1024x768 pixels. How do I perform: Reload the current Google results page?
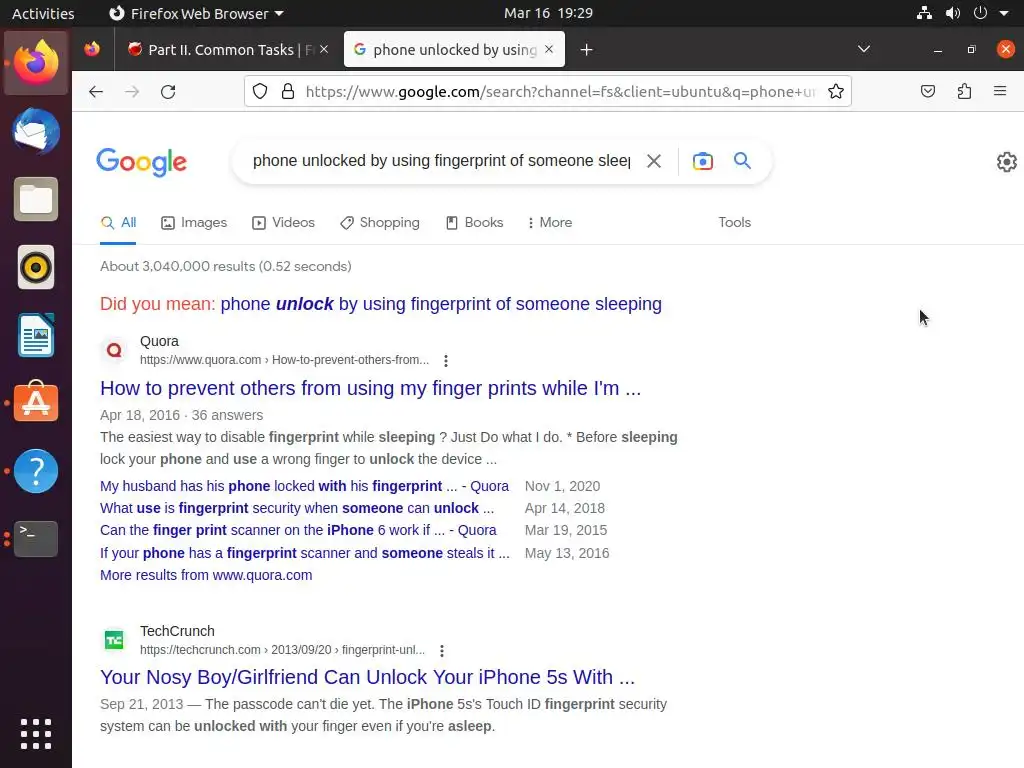coord(168,91)
